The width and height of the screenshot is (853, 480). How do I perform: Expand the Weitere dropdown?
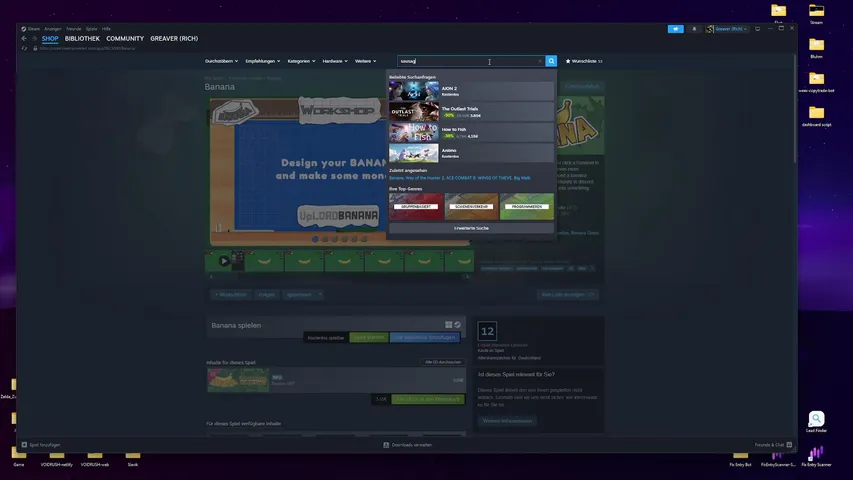click(366, 61)
